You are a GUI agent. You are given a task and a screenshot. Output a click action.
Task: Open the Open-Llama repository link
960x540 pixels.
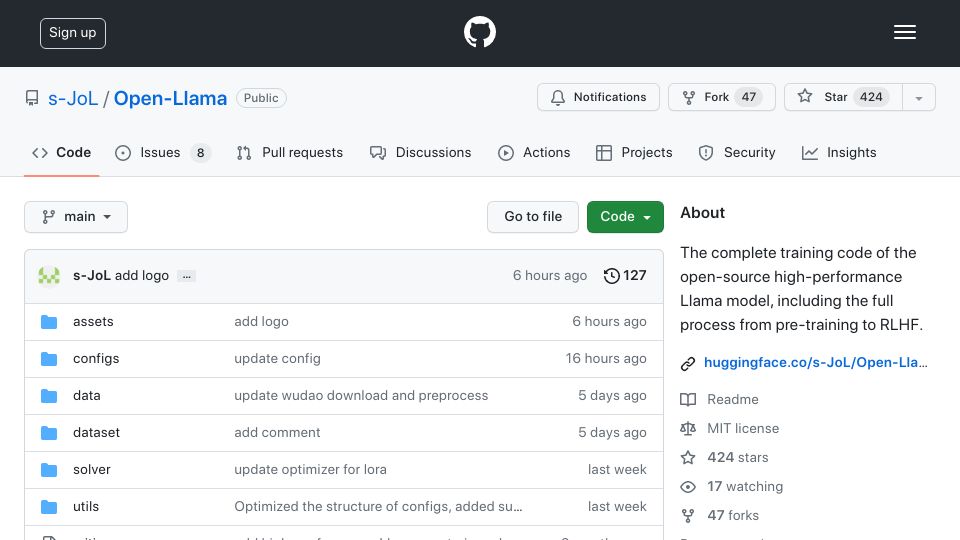coord(170,98)
